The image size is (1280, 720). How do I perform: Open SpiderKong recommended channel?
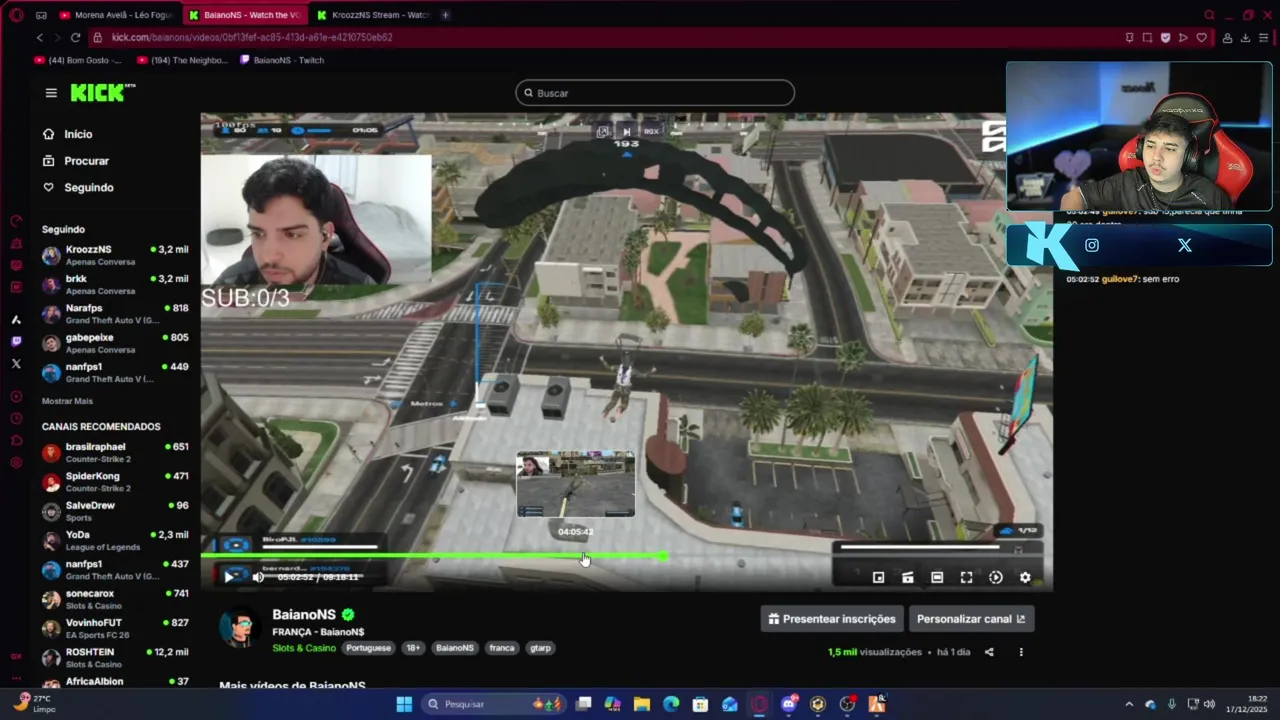(115, 481)
